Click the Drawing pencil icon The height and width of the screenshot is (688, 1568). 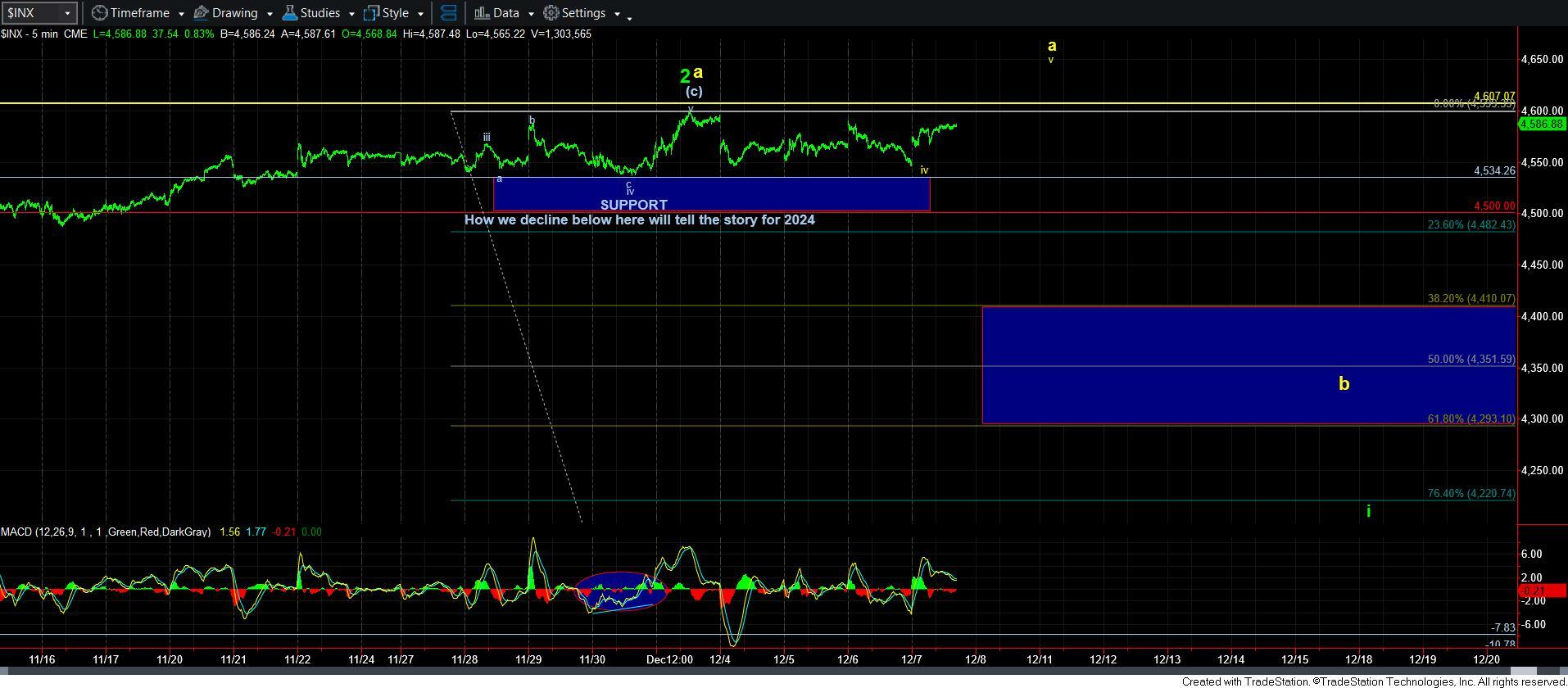201,13
